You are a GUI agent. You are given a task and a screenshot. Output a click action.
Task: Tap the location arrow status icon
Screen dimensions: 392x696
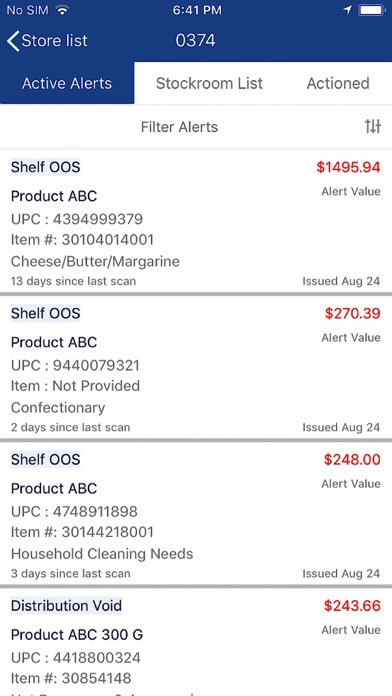[x=348, y=11]
